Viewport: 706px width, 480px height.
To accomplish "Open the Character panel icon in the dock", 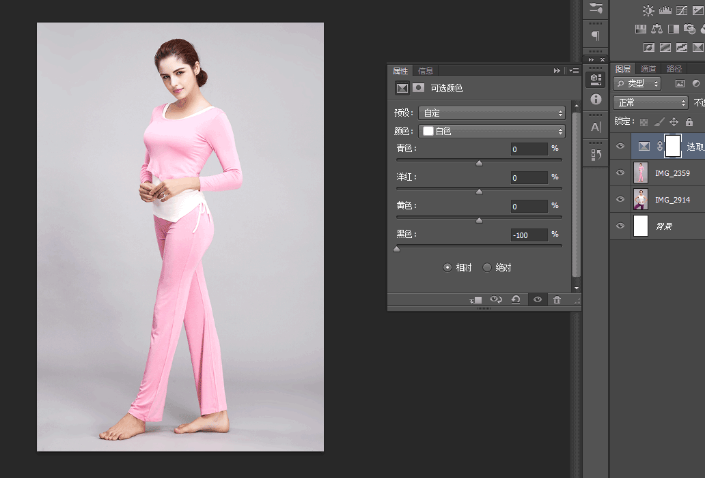I will pyautogui.click(x=596, y=127).
